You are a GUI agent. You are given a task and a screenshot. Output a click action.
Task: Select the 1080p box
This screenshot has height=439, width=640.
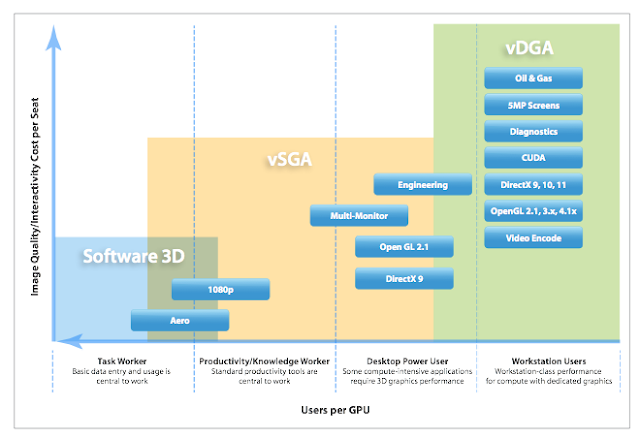click(220, 289)
